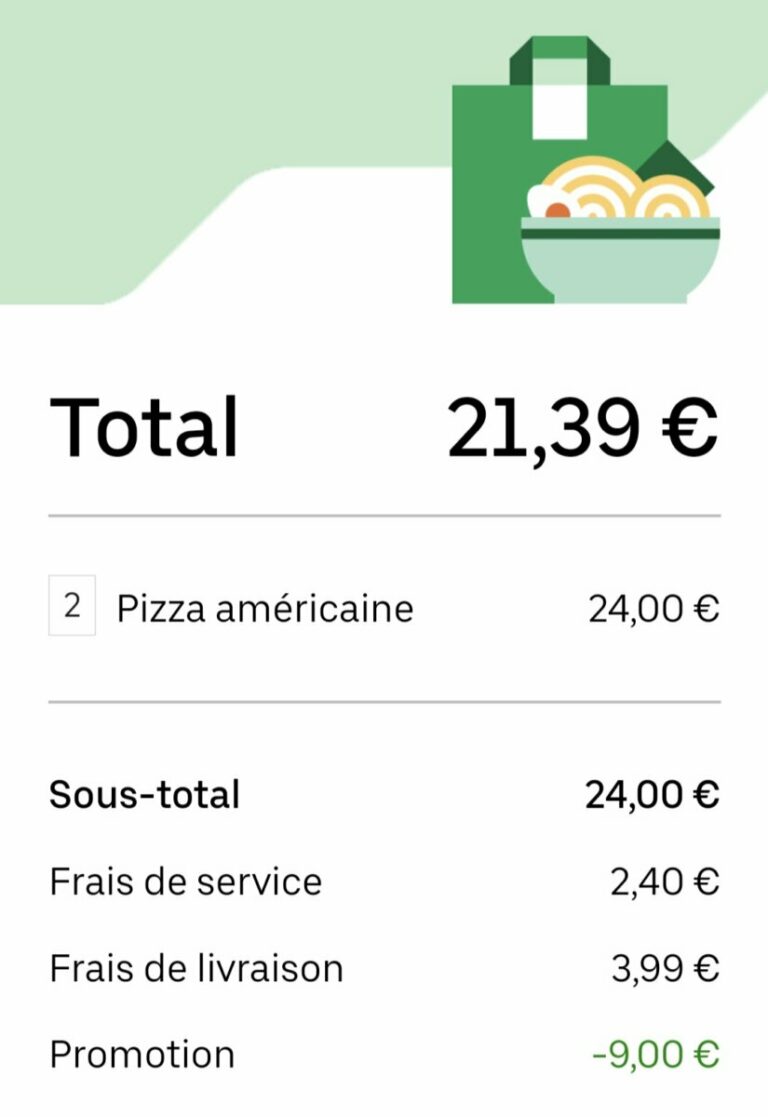Click the Frais de livraison label
Image resolution: width=768 pixels, height=1117 pixels.
tap(197, 968)
